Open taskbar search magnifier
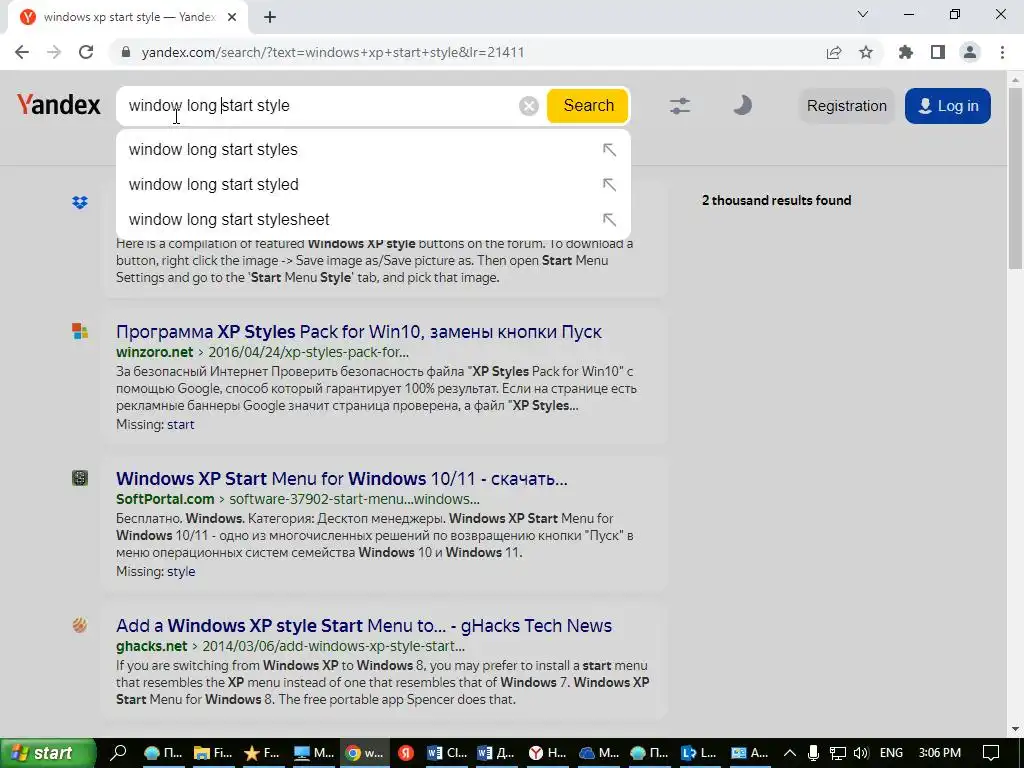This screenshot has width=1024, height=768. (118, 753)
